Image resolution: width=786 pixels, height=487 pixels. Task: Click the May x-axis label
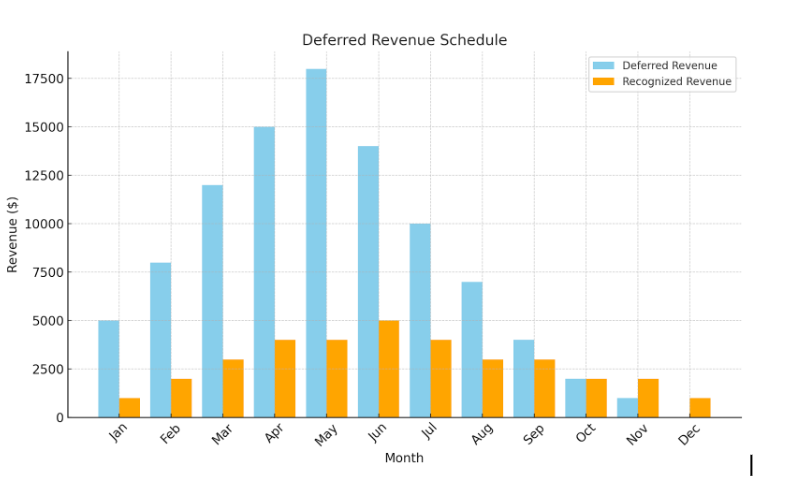click(326, 435)
